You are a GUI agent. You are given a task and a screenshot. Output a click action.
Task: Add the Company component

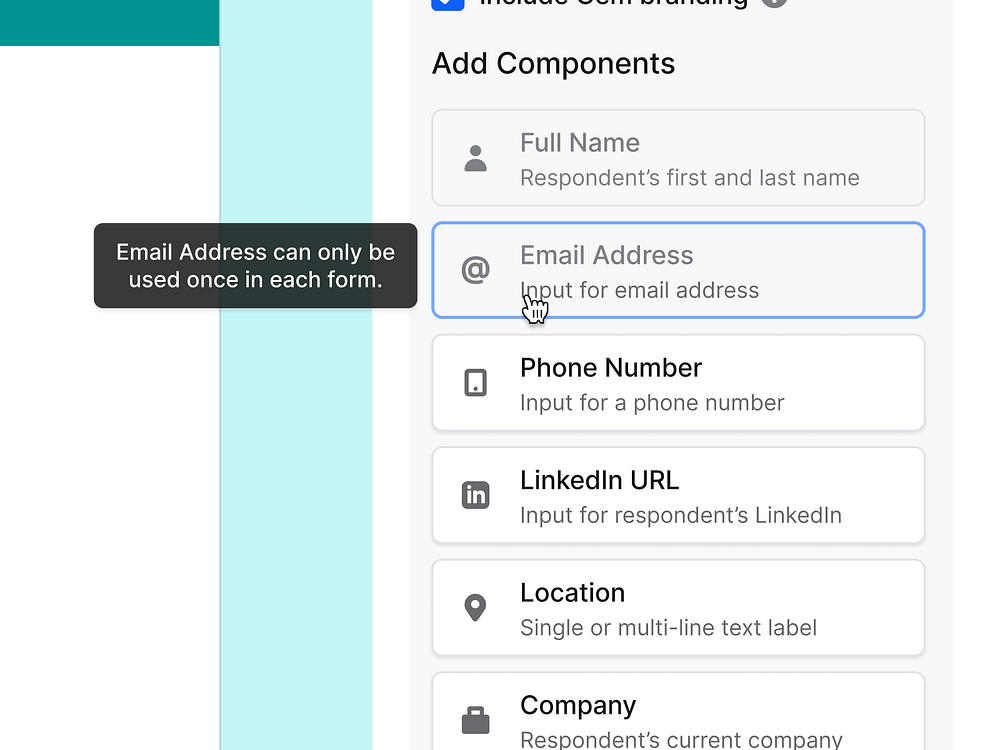[x=678, y=710]
